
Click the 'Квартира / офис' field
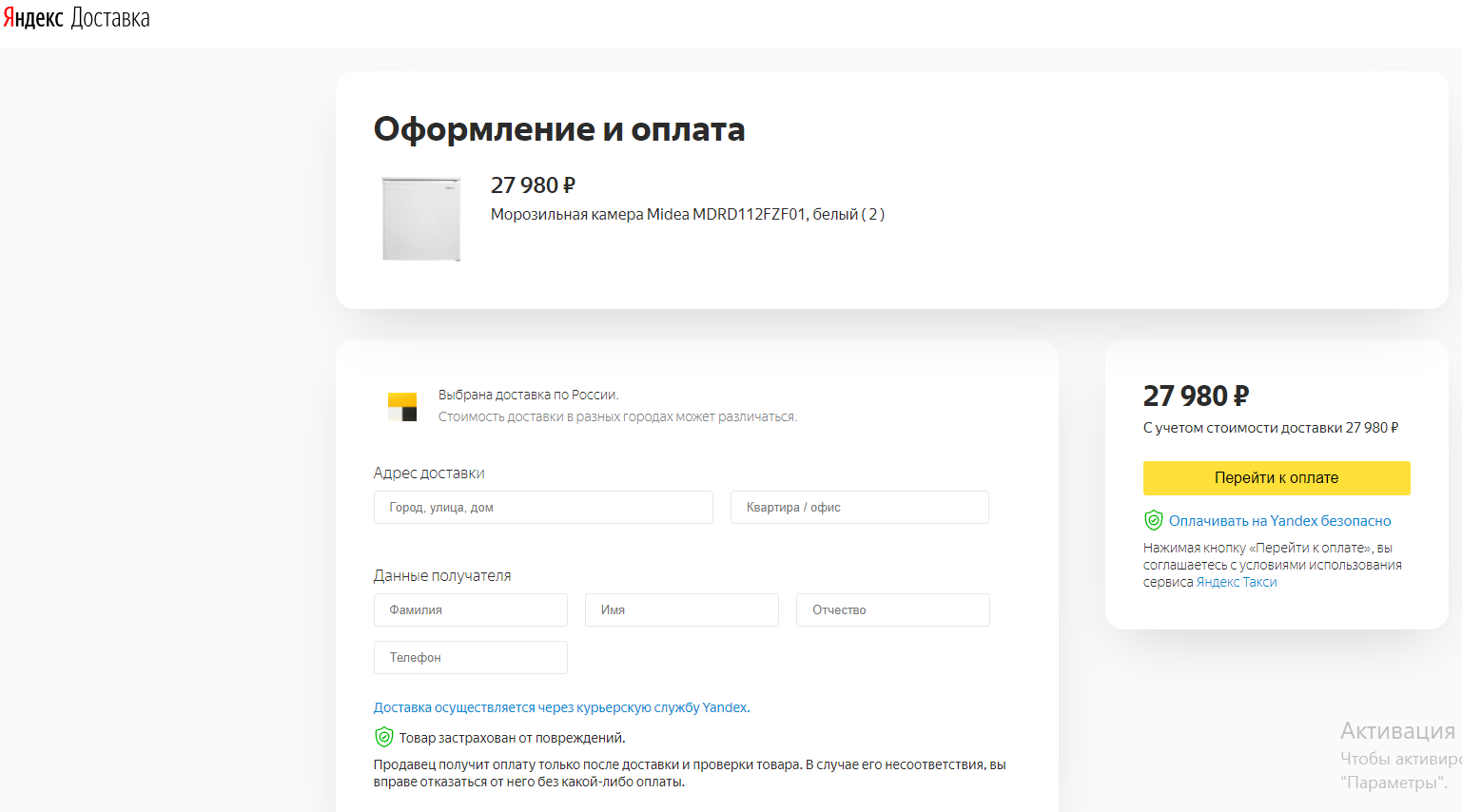(x=860, y=508)
